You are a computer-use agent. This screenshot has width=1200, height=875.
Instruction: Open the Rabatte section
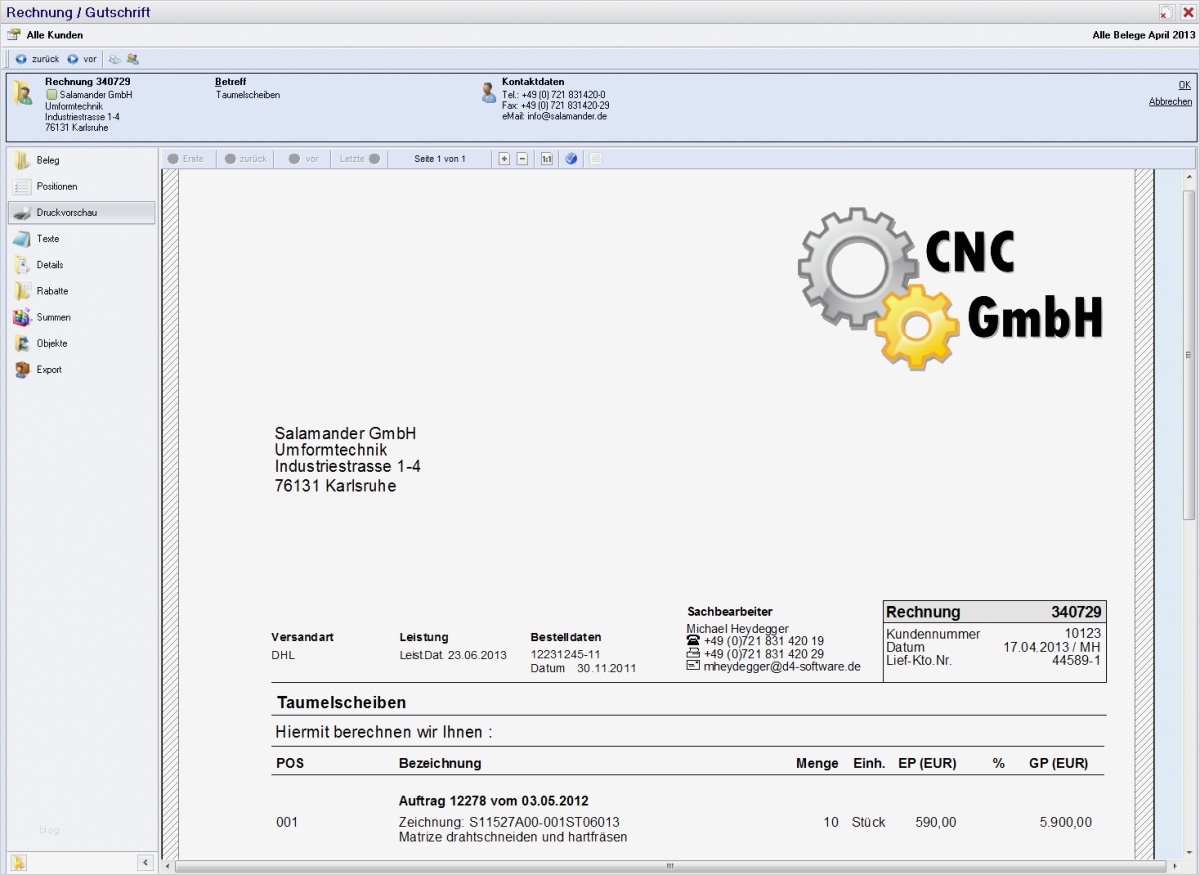[x=82, y=291]
